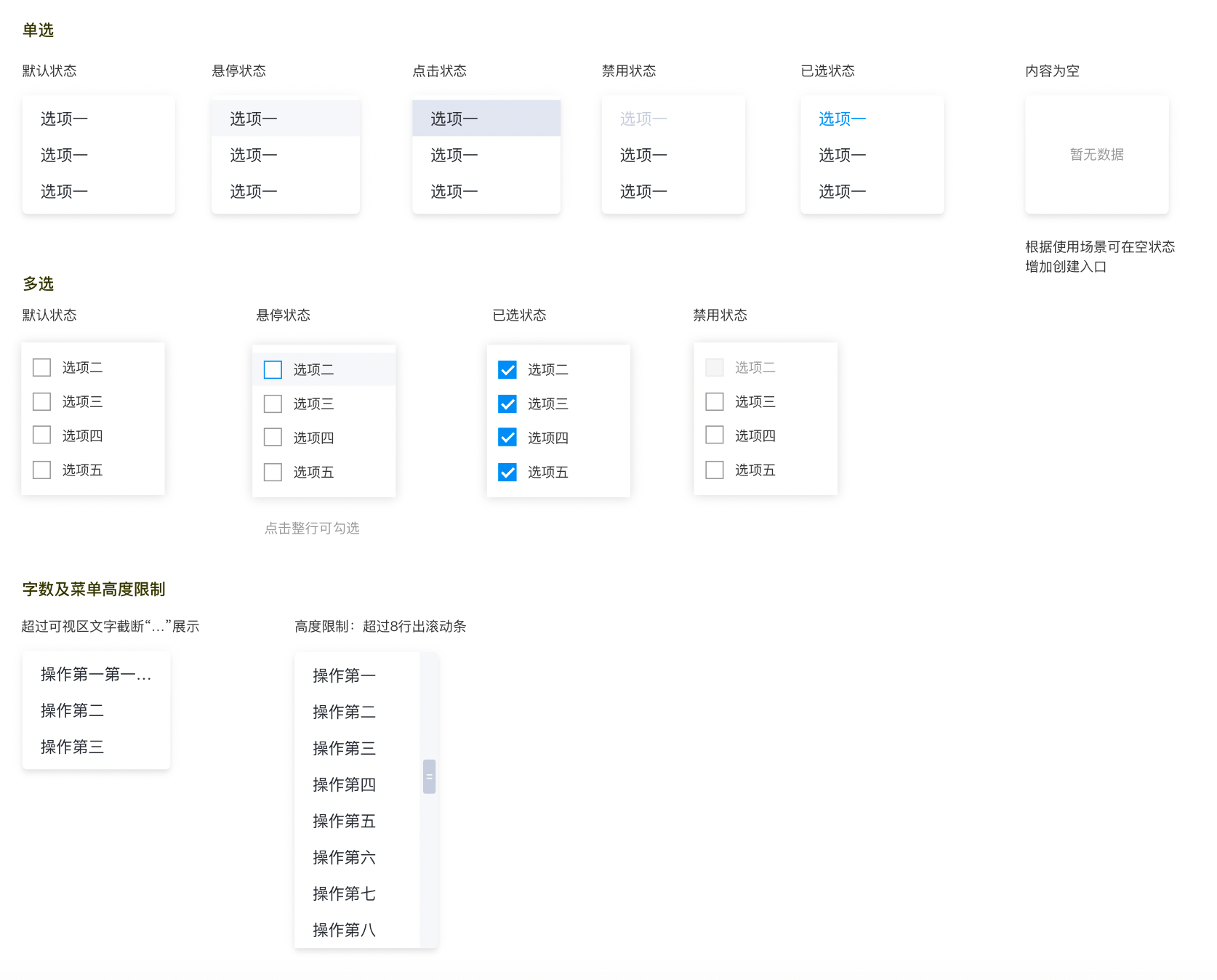Click the note 根据使用场景可在空状态增加创建入口
This screenshot has height=980, width=1217.
pos(1100,257)
